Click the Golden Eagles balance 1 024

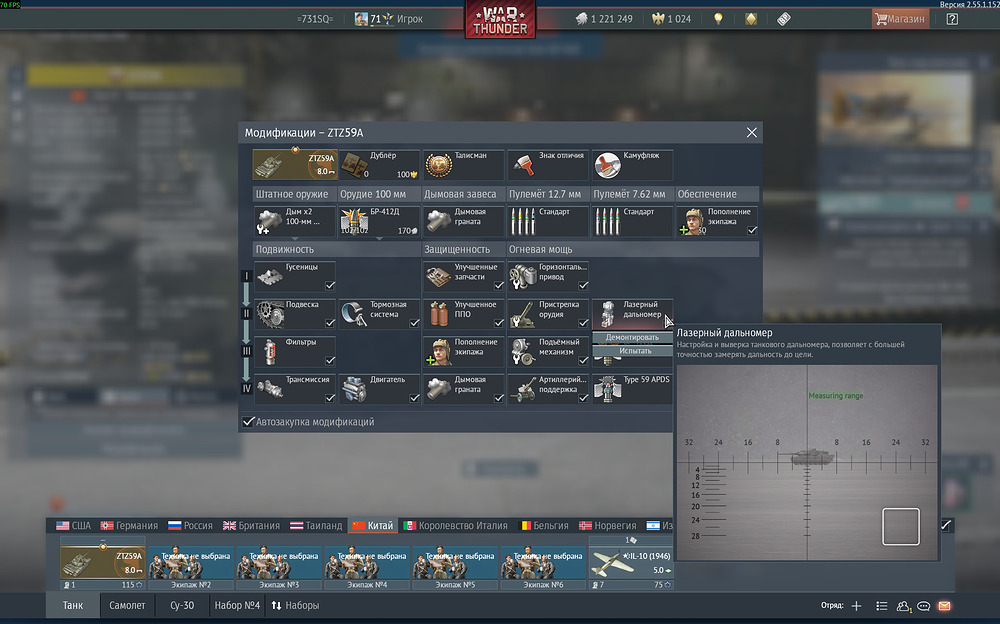tap(671, 19)
